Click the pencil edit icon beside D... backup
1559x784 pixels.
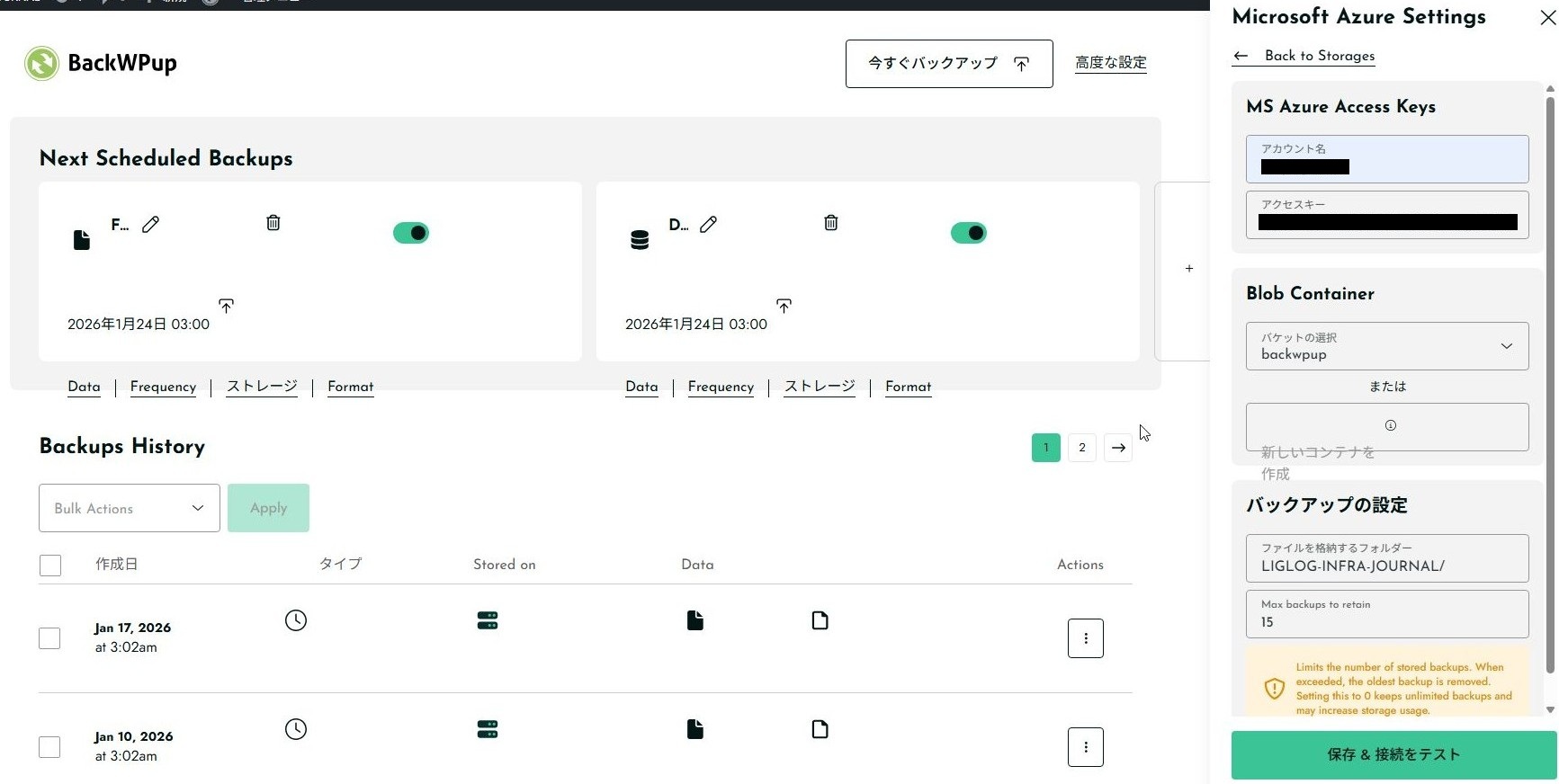coord(709,224)
